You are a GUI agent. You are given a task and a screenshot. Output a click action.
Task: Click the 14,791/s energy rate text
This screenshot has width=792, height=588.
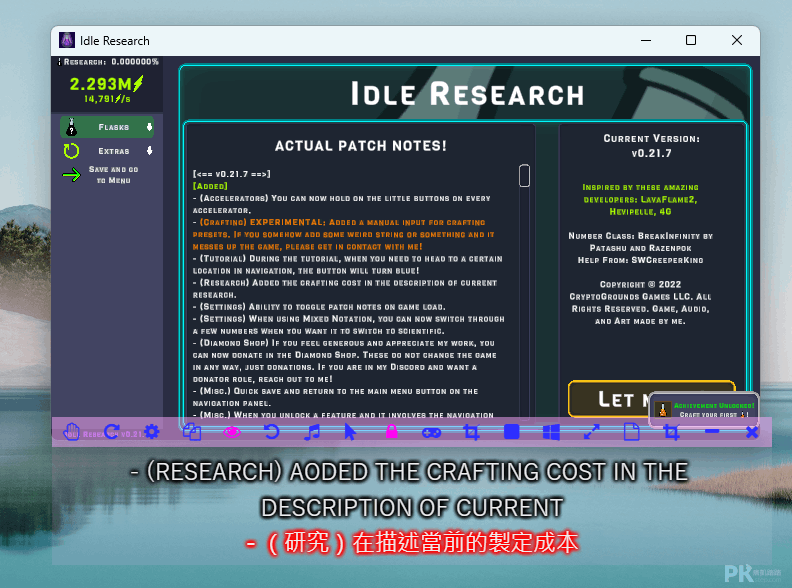107,99
